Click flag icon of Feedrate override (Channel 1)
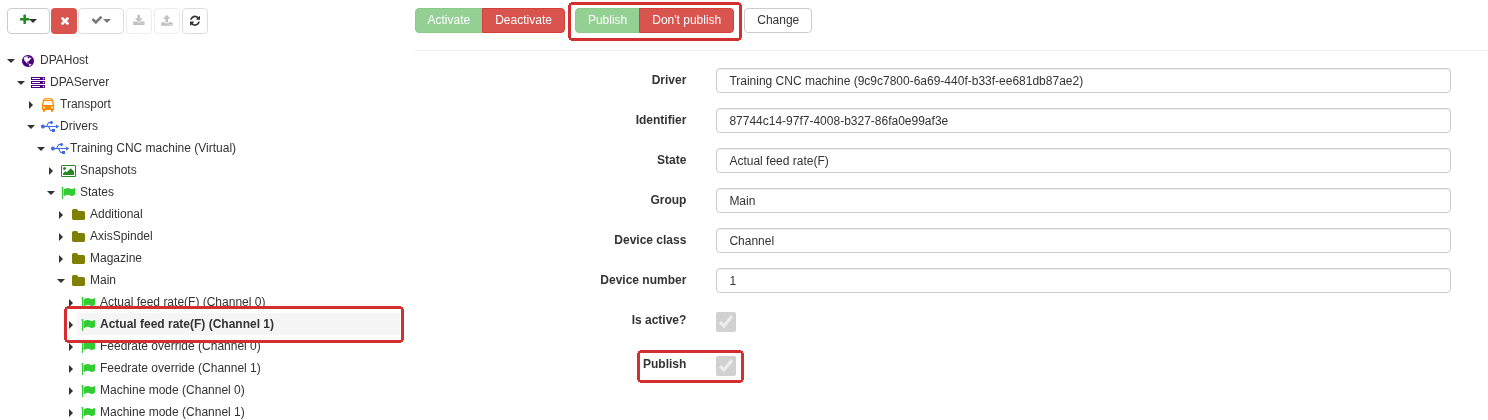The image size is (1488, 420). (88, 368)
